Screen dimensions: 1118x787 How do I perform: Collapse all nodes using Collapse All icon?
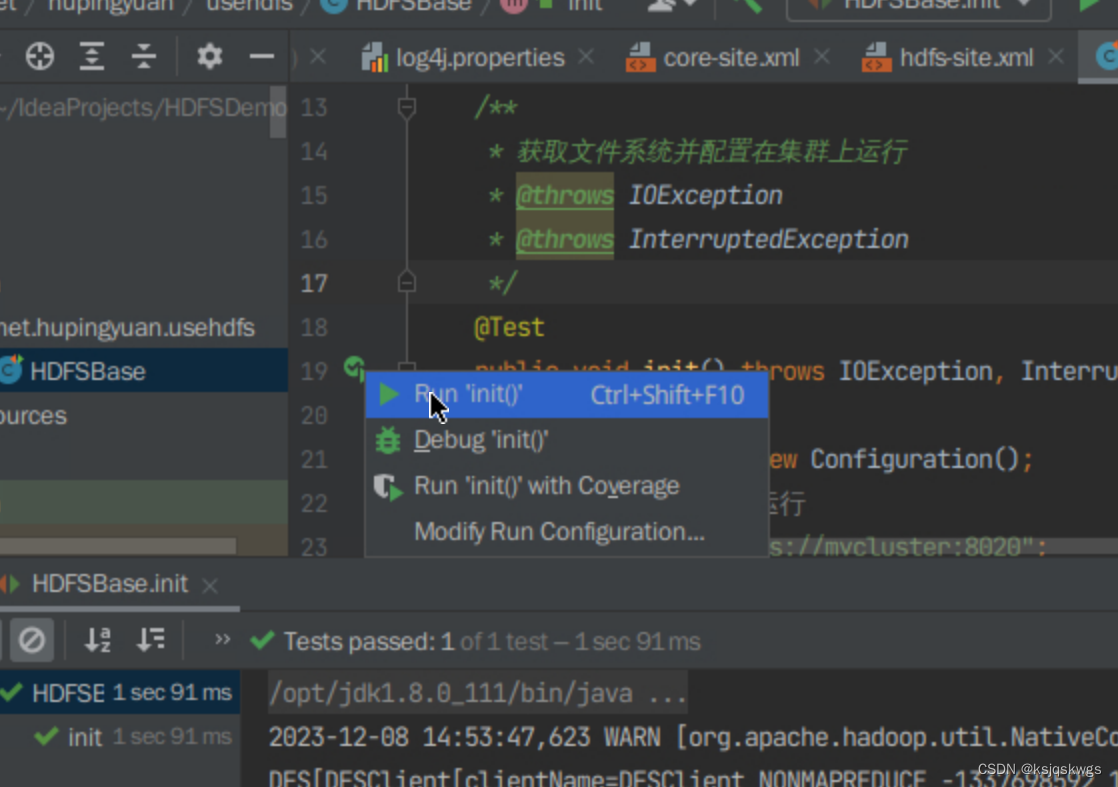[144, 56]
